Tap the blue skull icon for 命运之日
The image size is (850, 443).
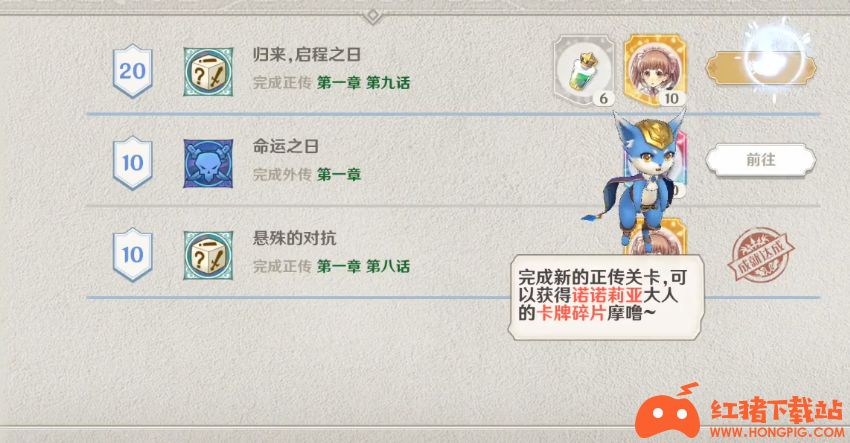(x=208, y=163)
